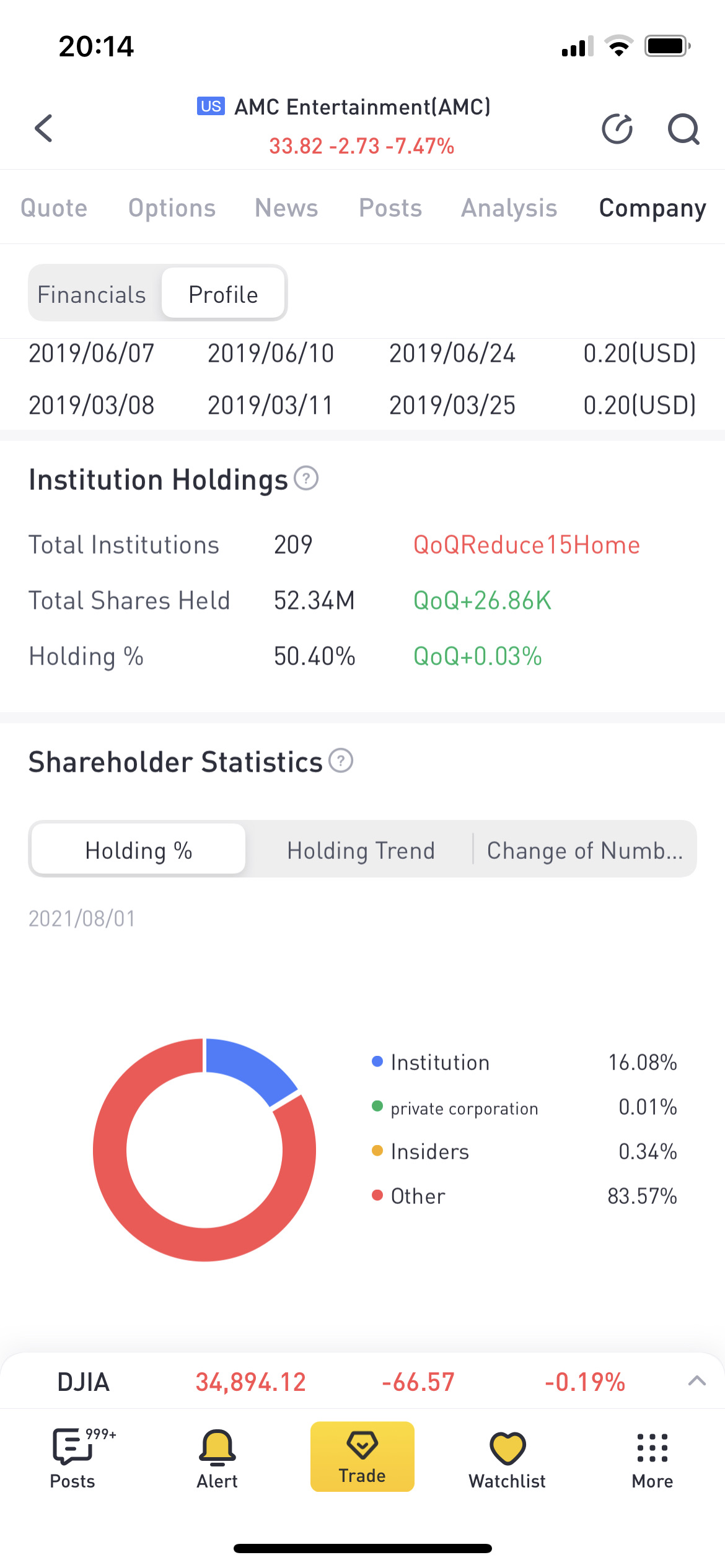Open the Alert bell icon
The height and width of the screenshot is (1568, 725).
(217, 1457)
